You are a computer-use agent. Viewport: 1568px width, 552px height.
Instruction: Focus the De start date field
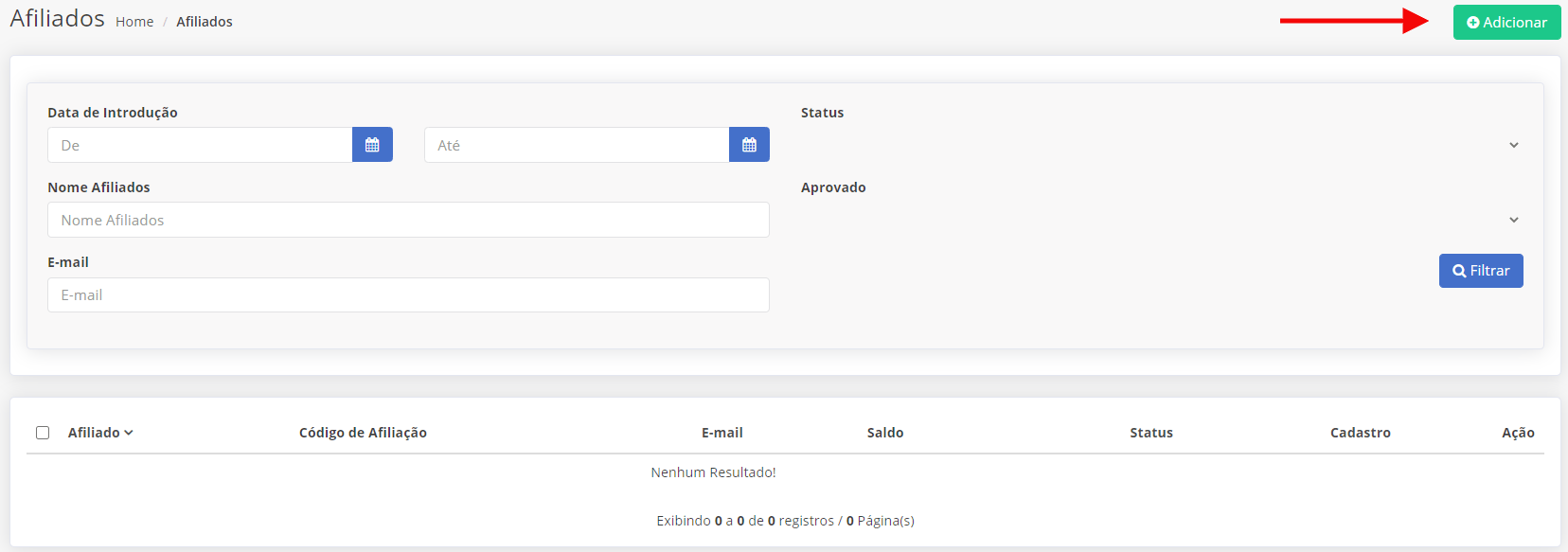[200, 145]
